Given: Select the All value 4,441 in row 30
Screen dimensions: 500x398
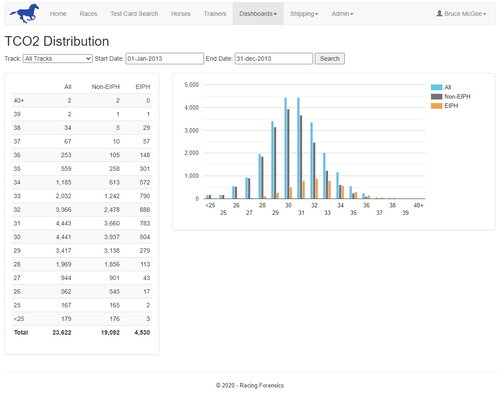Looking at the screenshot, I should (63, 237).
